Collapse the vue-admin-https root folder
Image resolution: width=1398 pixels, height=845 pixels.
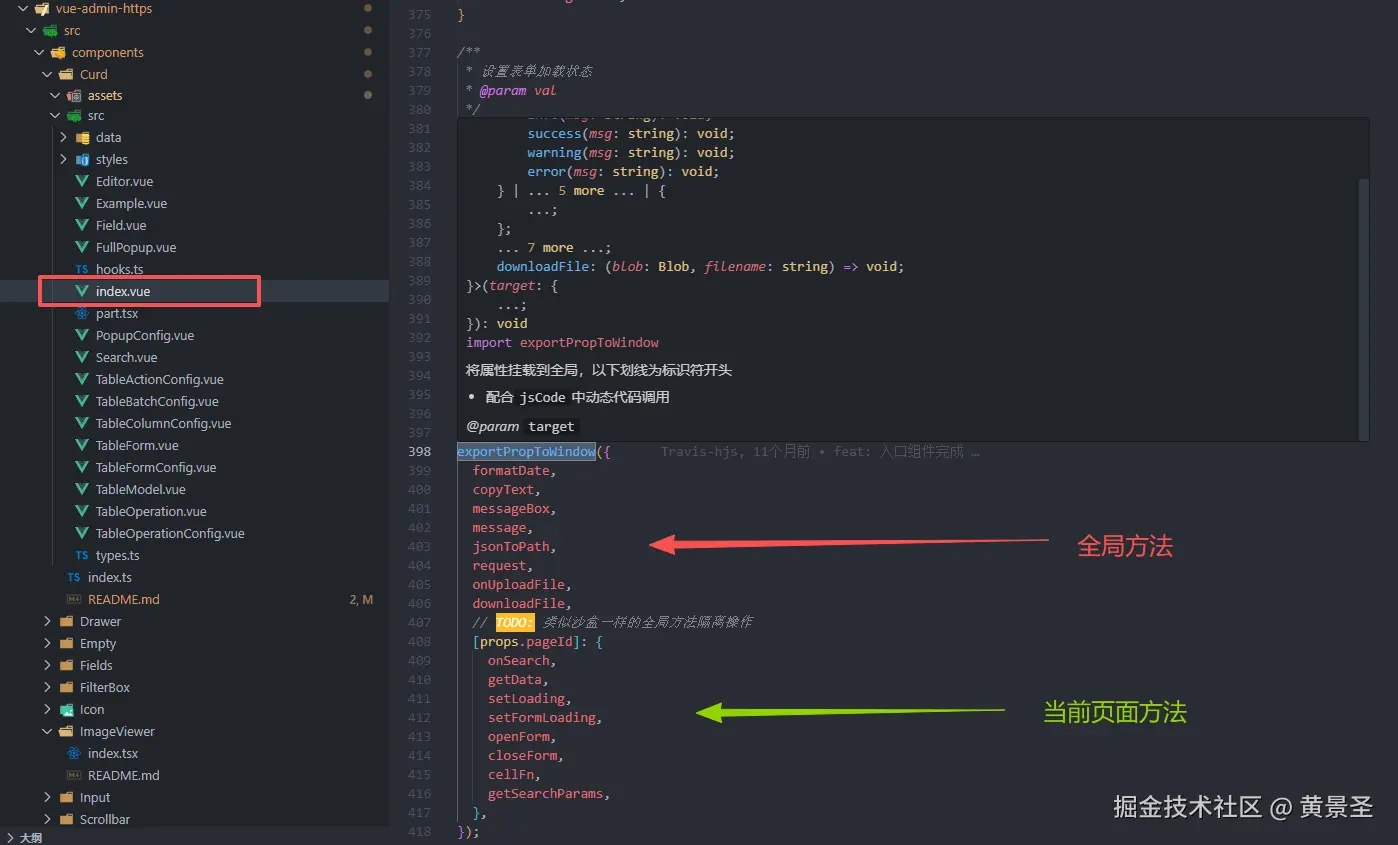pos(23,8)
